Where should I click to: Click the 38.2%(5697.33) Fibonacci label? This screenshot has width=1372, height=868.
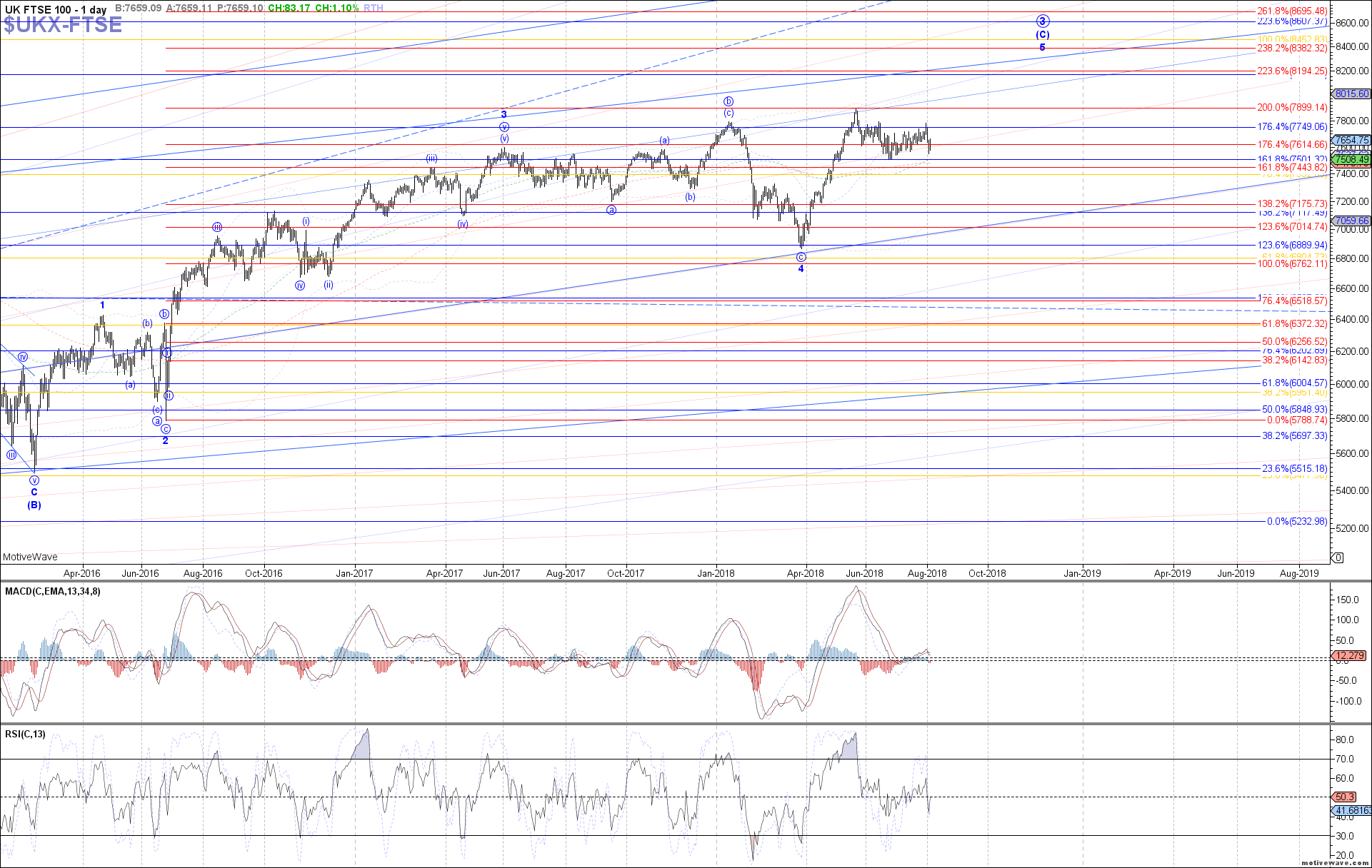[1294, 436]
